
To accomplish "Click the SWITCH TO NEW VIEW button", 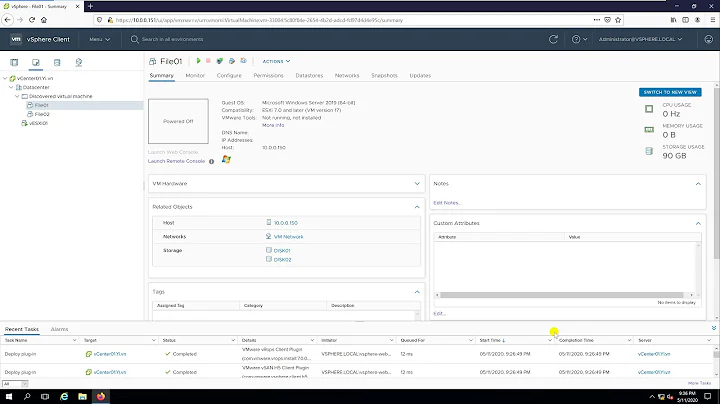I will (x=670, y=92).
